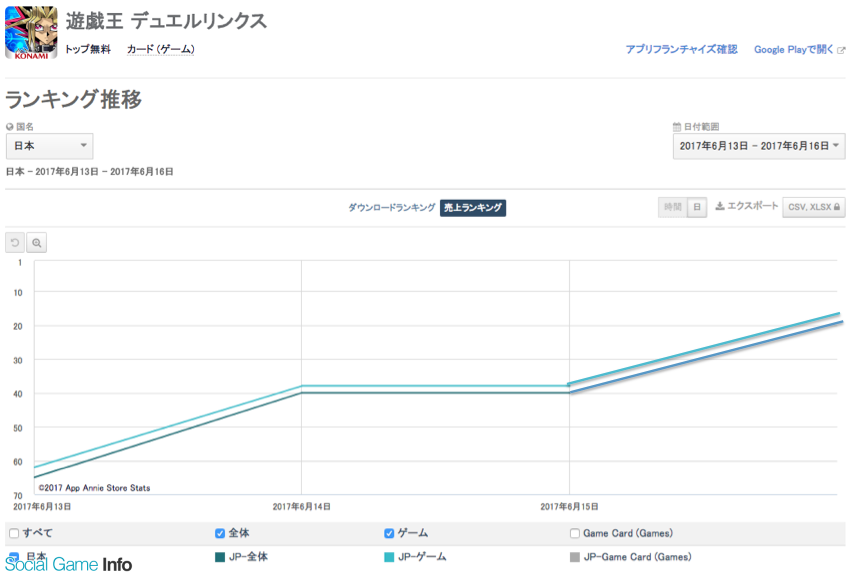Viewport: 852px width, 577px height.
Task: Click the lock icon on CSV, XLSX button
Action: (837, 207)
